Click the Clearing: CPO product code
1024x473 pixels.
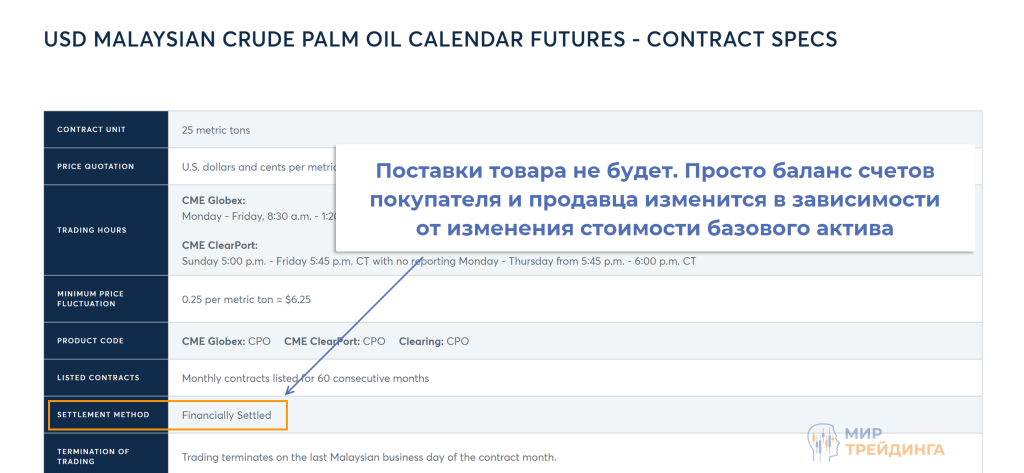pyautogui.click(x=433, y=341)
